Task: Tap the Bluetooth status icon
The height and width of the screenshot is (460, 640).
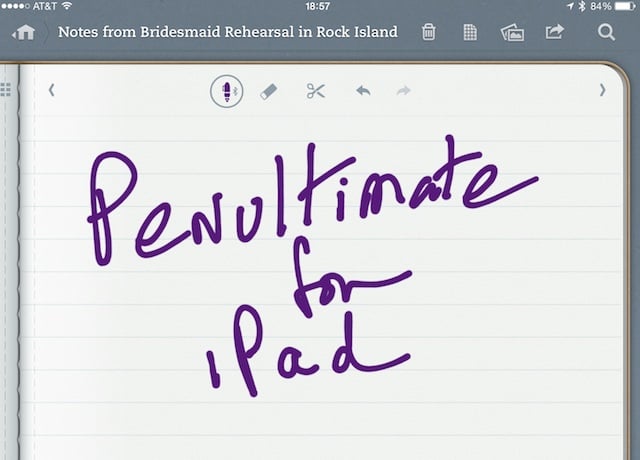Action: 582,6
